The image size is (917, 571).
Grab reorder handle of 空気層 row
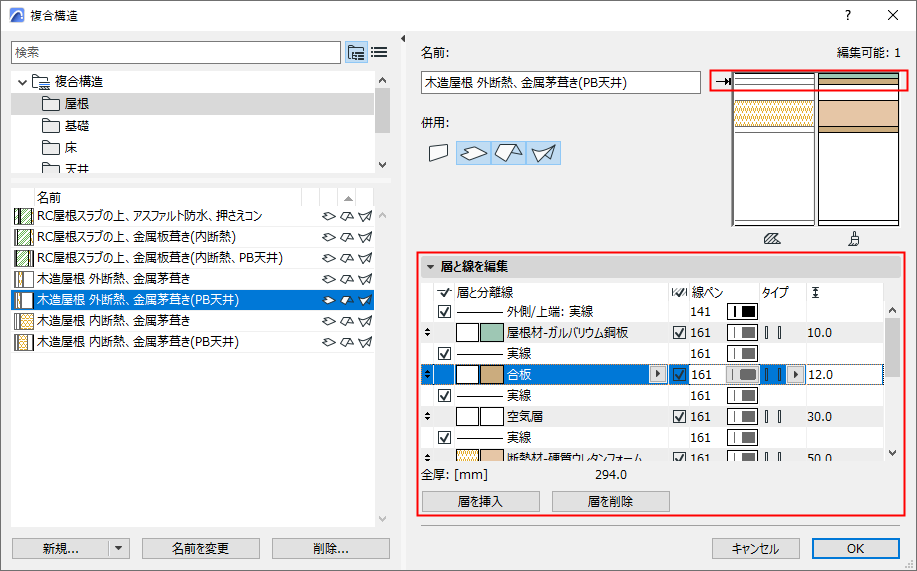428,417
